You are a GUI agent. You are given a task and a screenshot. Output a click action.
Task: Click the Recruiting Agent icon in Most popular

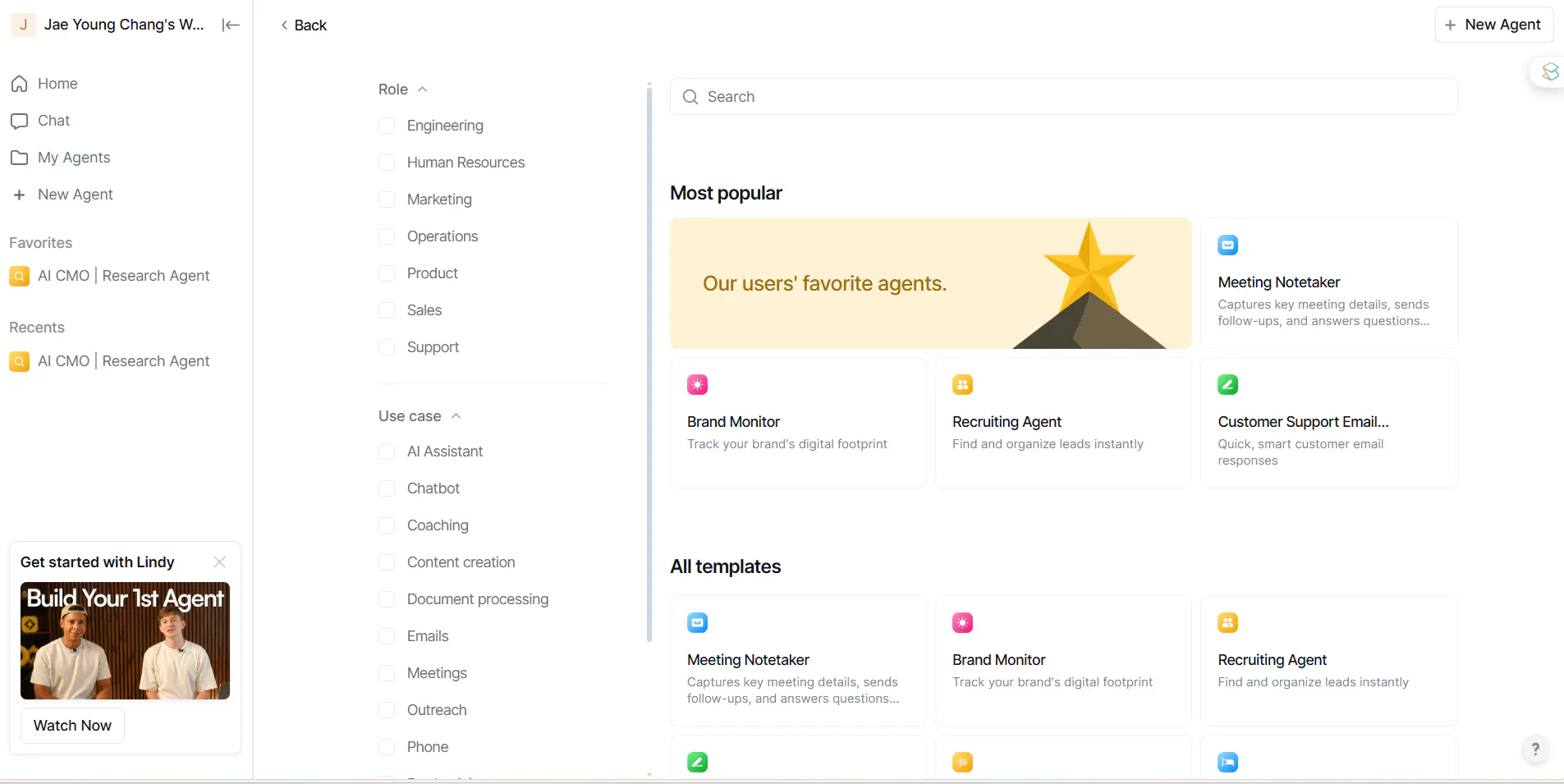tap(963, 384)
